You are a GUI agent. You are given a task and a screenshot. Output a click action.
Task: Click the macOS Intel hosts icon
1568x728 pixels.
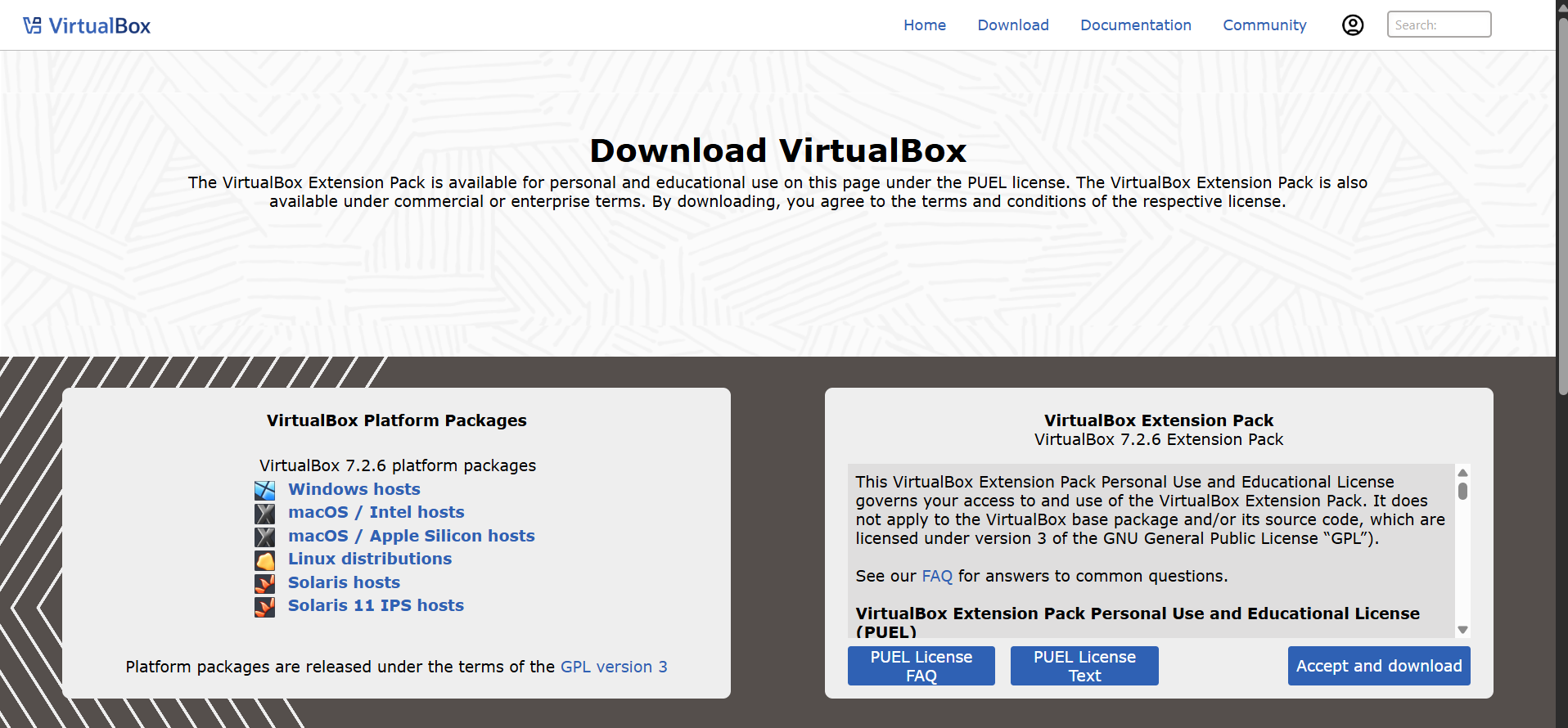click(x=264, y=513)
